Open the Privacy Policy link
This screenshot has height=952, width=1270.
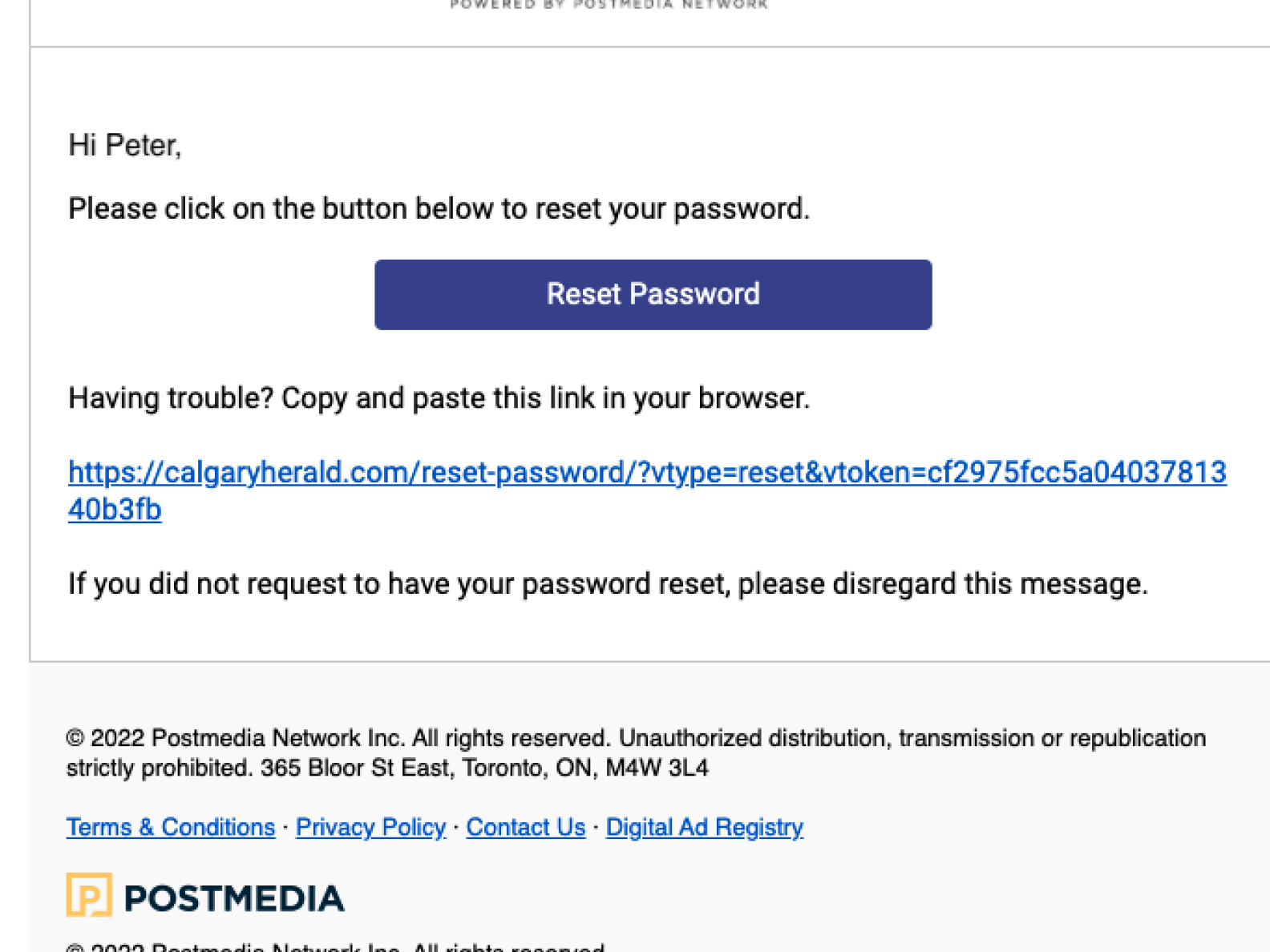370,827
